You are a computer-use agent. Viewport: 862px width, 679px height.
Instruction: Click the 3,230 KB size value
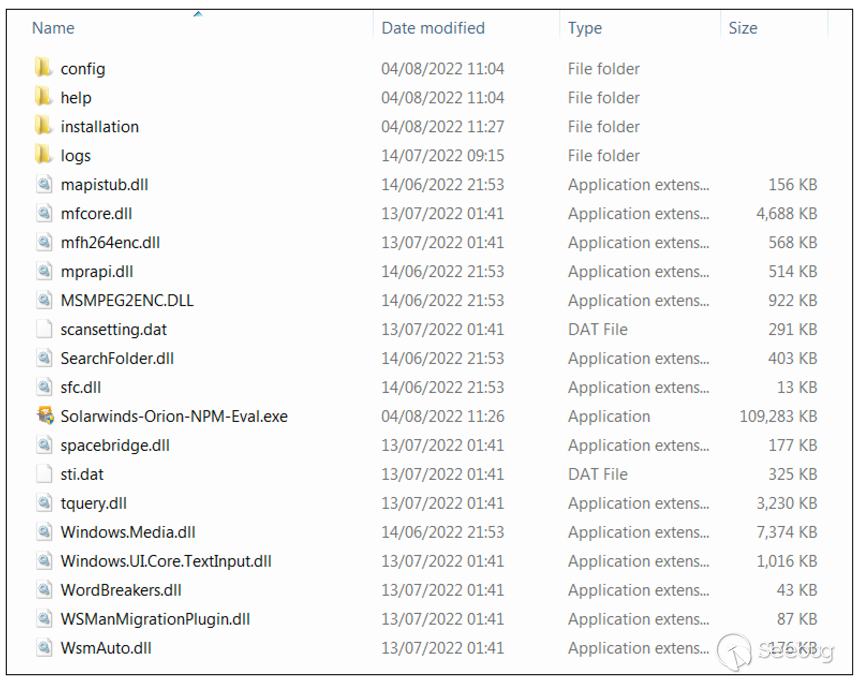click(x=787, y=503)
